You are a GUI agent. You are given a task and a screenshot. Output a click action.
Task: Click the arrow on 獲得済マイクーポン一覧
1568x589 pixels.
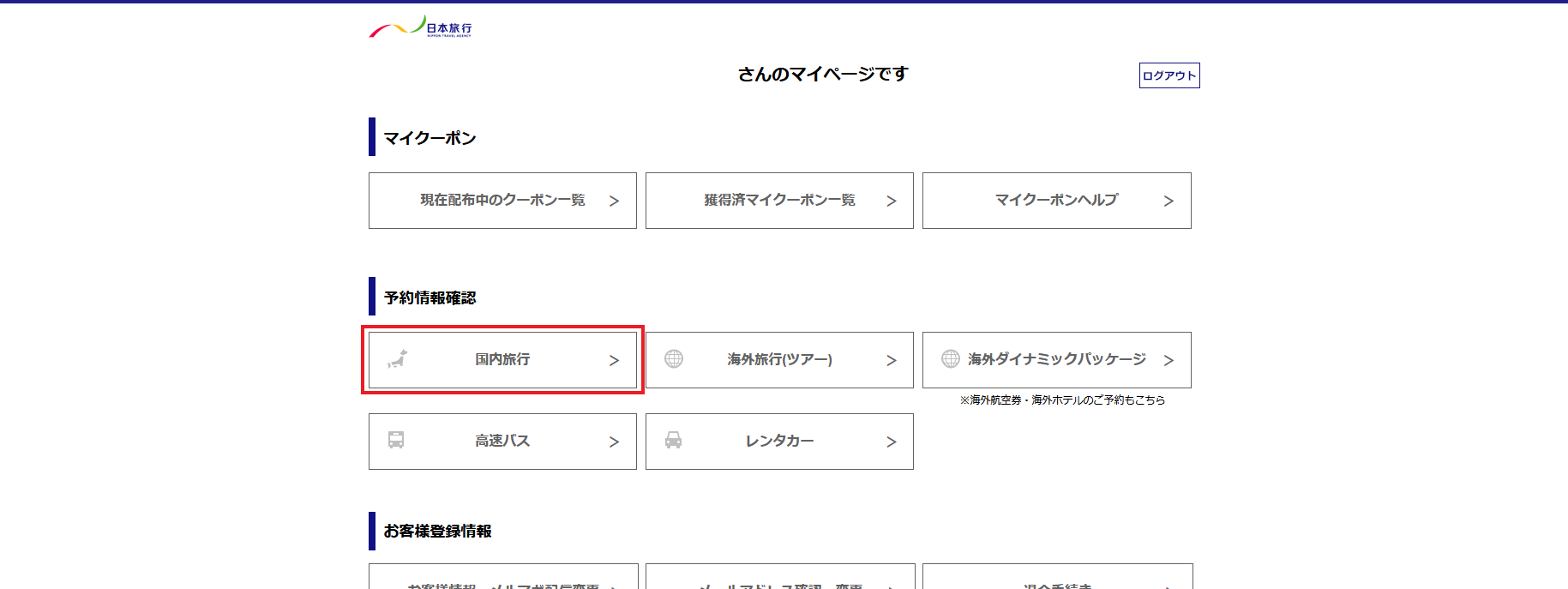(x=892, y=201)
